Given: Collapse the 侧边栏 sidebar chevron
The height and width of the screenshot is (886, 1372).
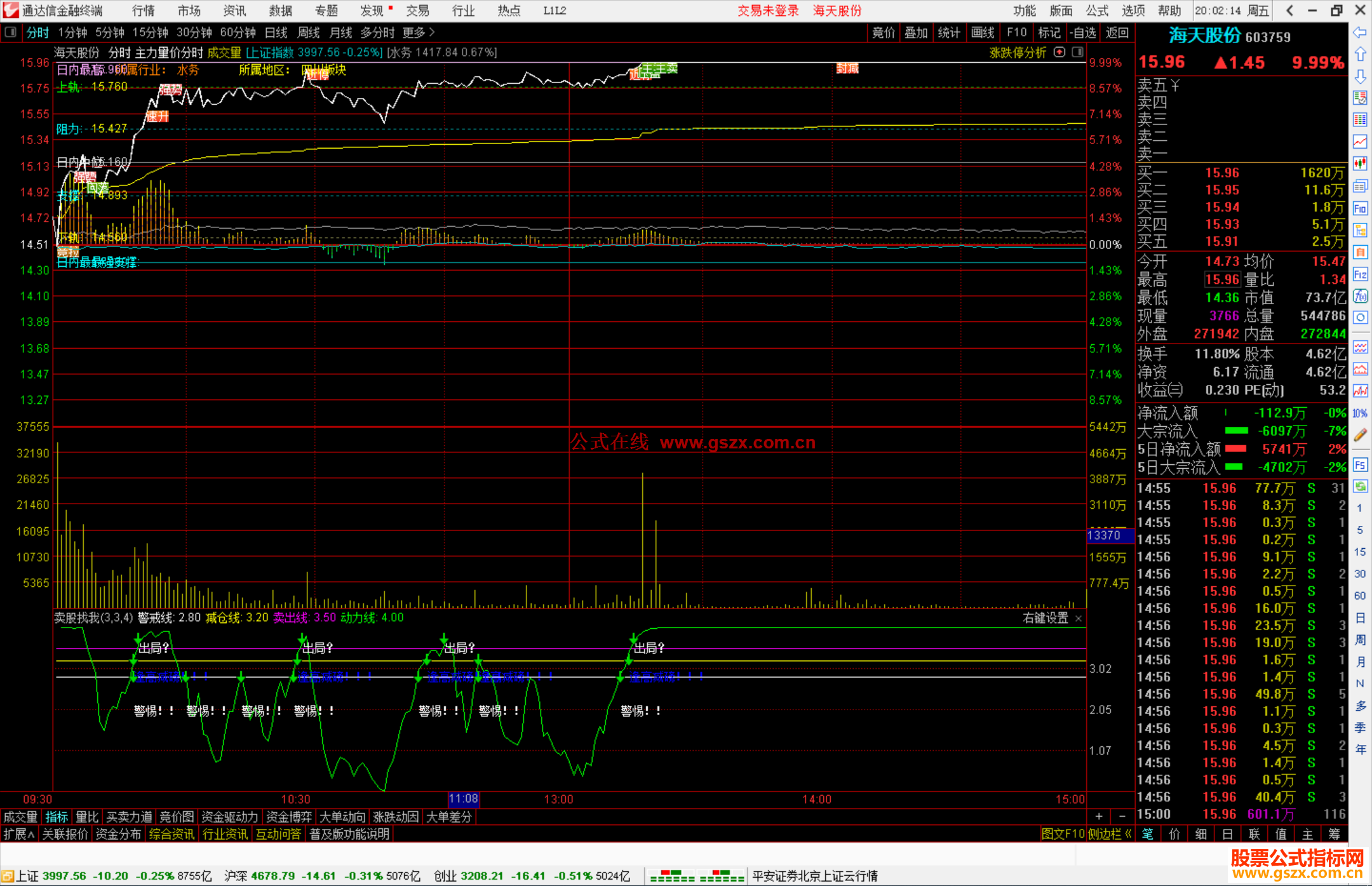Looking at the screenshot, I should (x=1127, y=834).
